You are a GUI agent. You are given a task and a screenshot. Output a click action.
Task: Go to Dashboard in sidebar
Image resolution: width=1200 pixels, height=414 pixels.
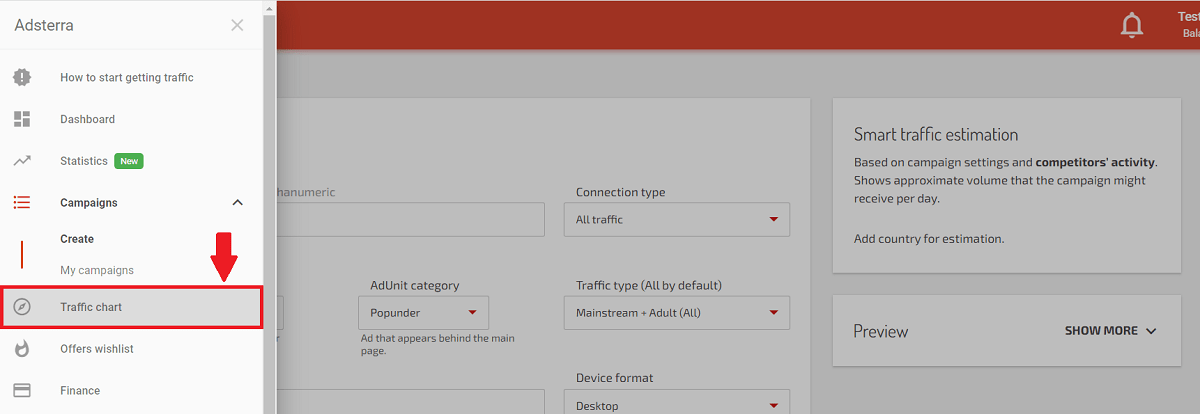coord(88,119)
